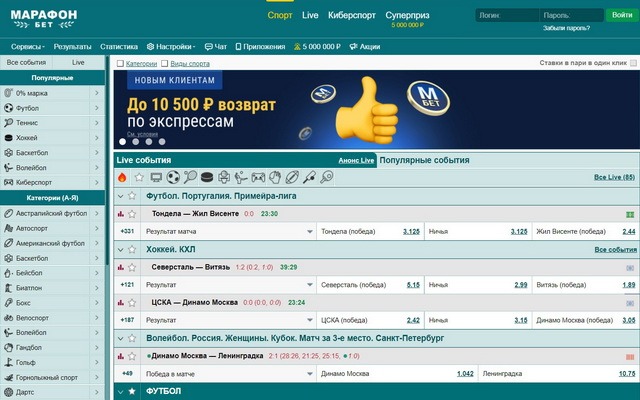Open Победа в матче market dropdown
Viewport: 640px width, 400px height.
pos(229,374)
